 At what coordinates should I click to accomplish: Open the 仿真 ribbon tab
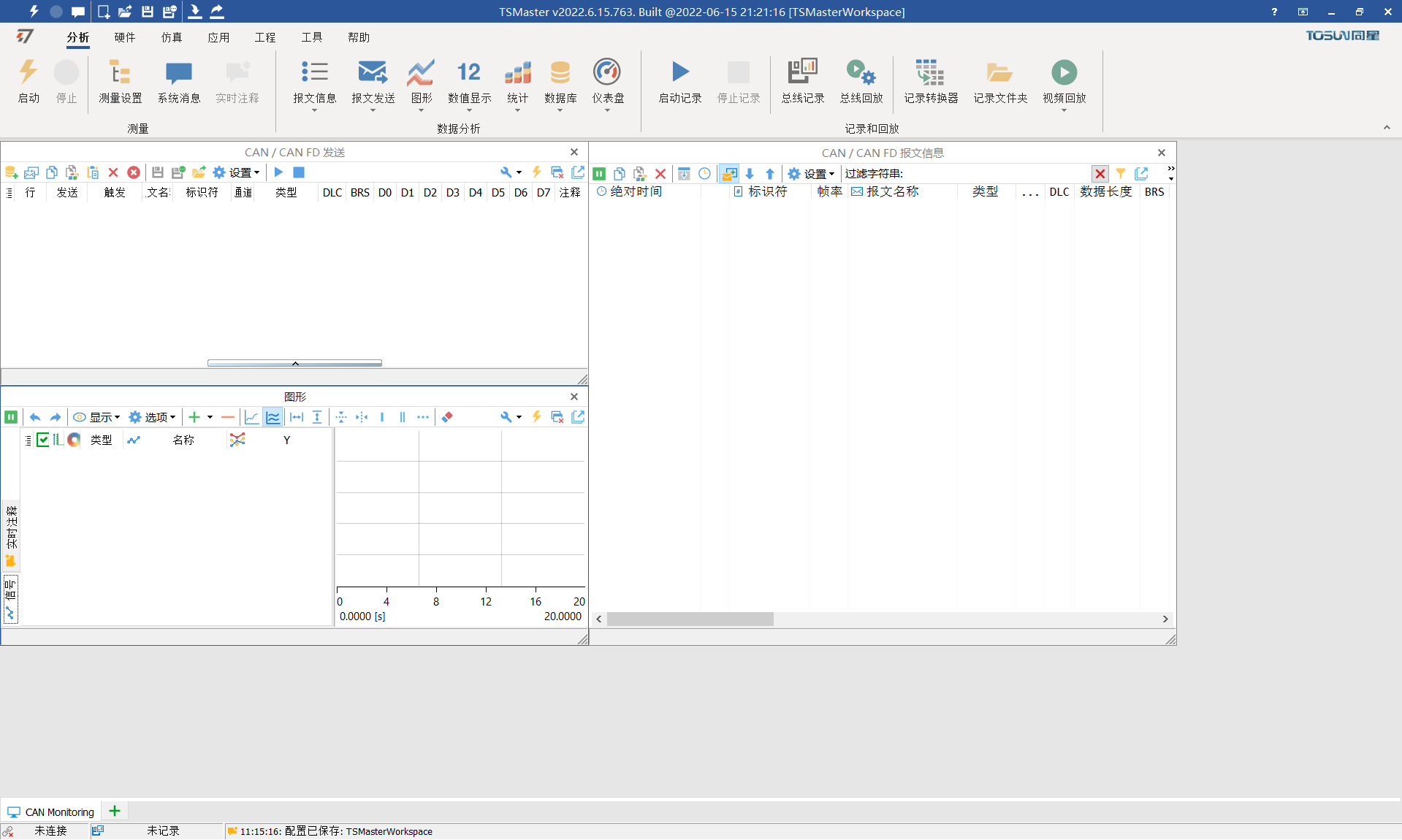[172, 37]
